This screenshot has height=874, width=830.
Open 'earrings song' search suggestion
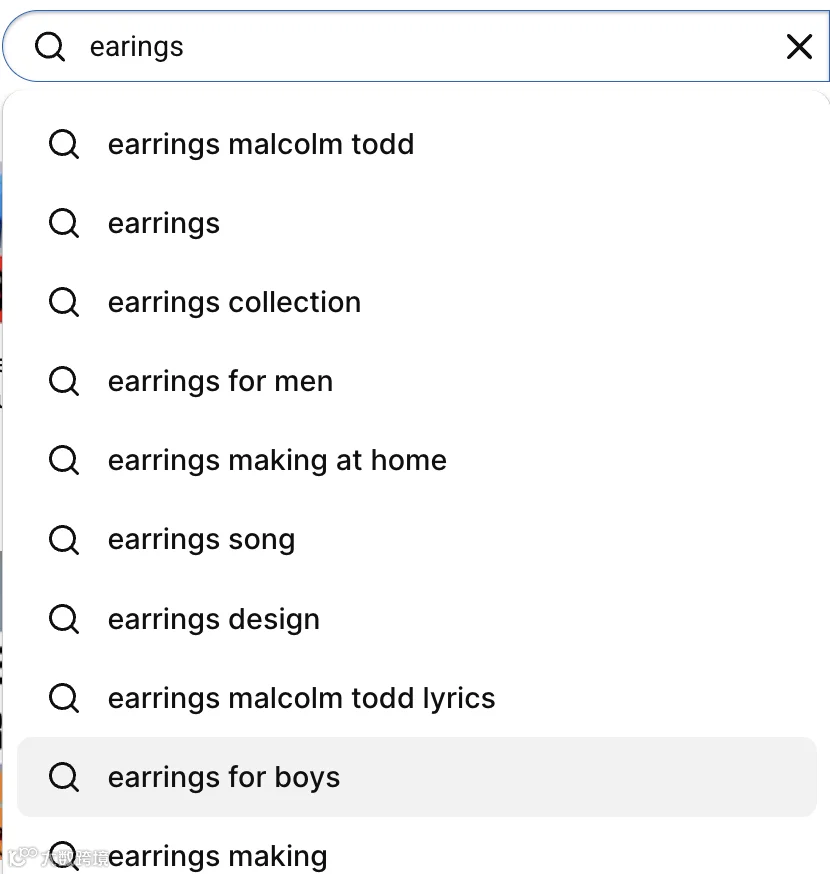pos(417,540)
